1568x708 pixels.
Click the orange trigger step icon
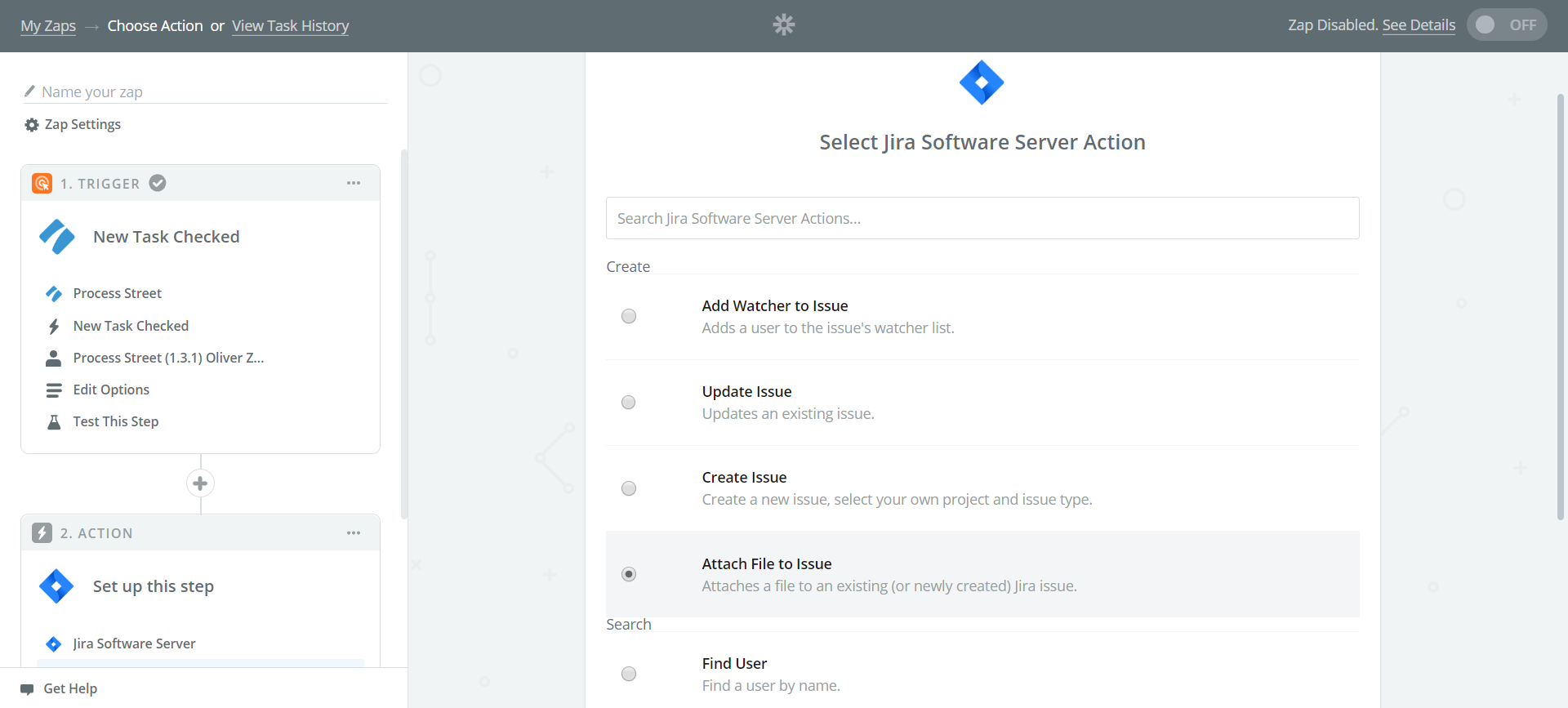42,183
